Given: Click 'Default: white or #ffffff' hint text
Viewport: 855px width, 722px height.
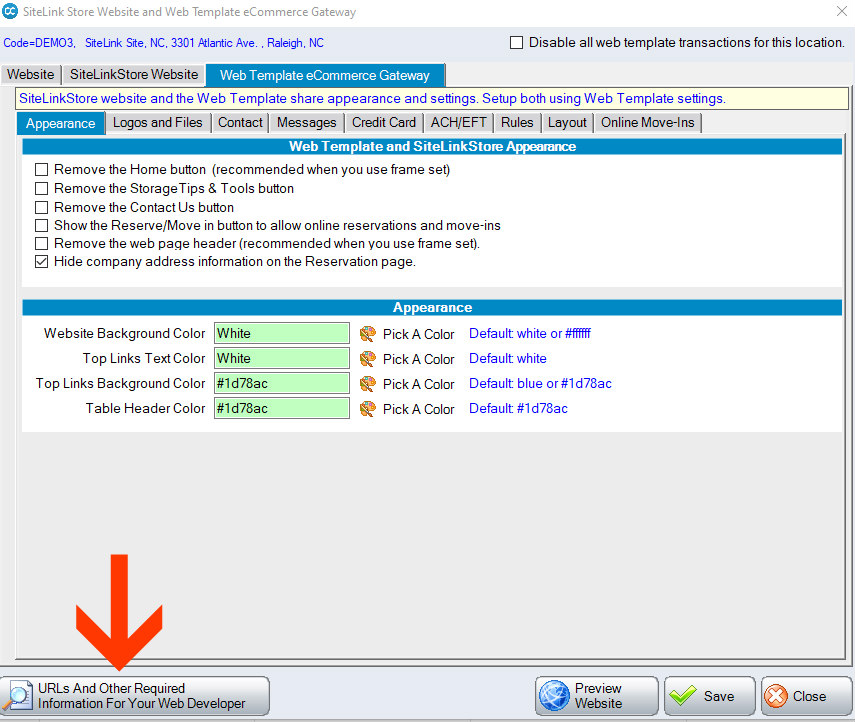Looking at the screenshot, I should tap(530, 333).
